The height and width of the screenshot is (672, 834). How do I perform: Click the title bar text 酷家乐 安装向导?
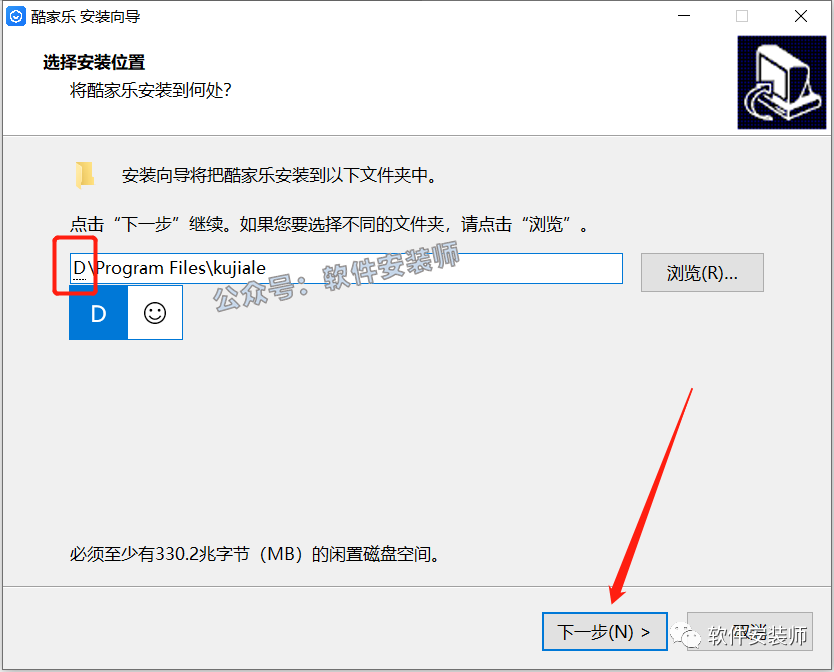coord(86,16)
